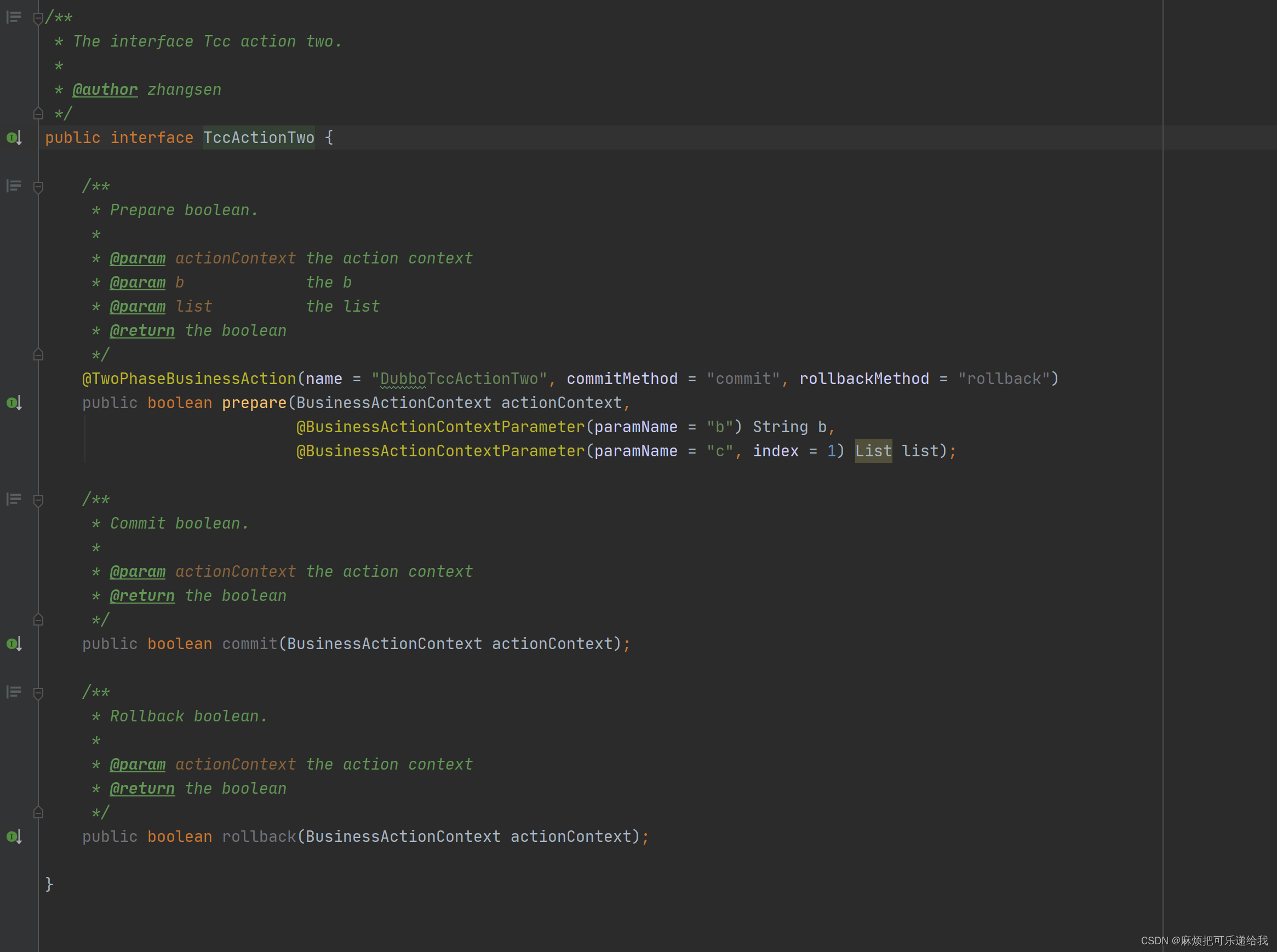This screenshot has width=1277, height=952.
Task: Click the TccActionTwo interface name
Action: pos(259,137)
